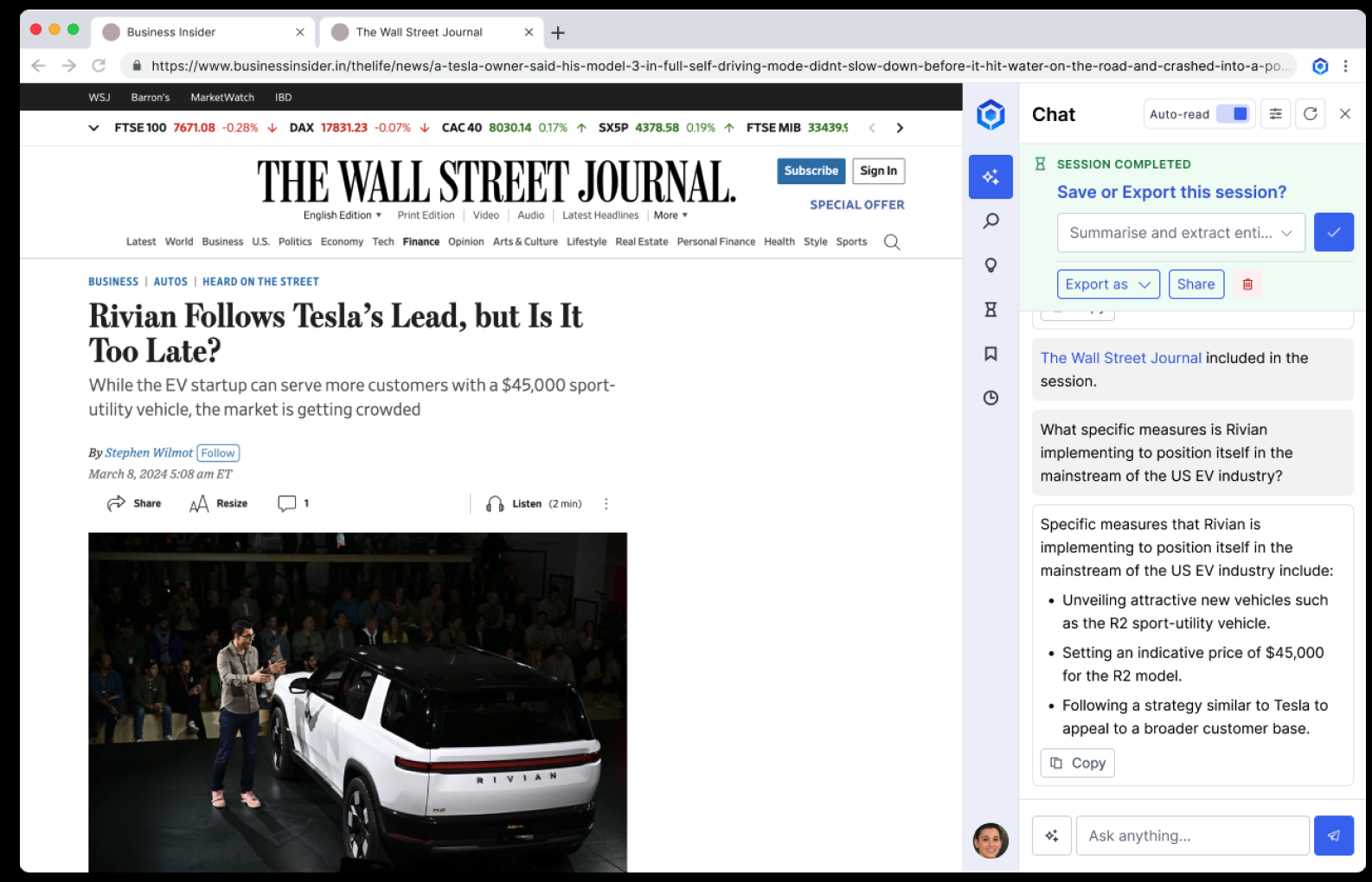Viewport: 1372px width, 882px height.
Task: Click the chat refresh icon
Action: click(x=1311, y=114)
